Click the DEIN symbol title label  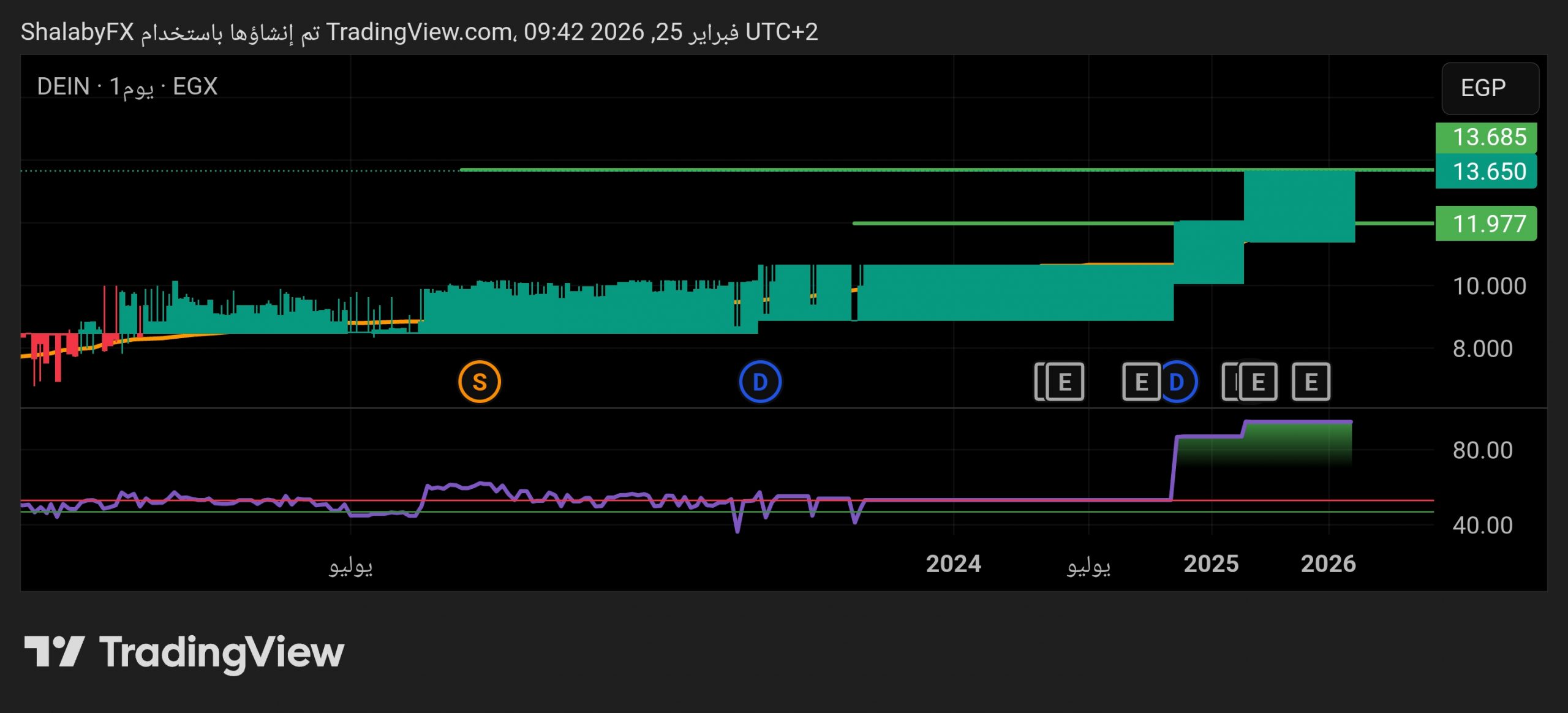click(63, 86)
